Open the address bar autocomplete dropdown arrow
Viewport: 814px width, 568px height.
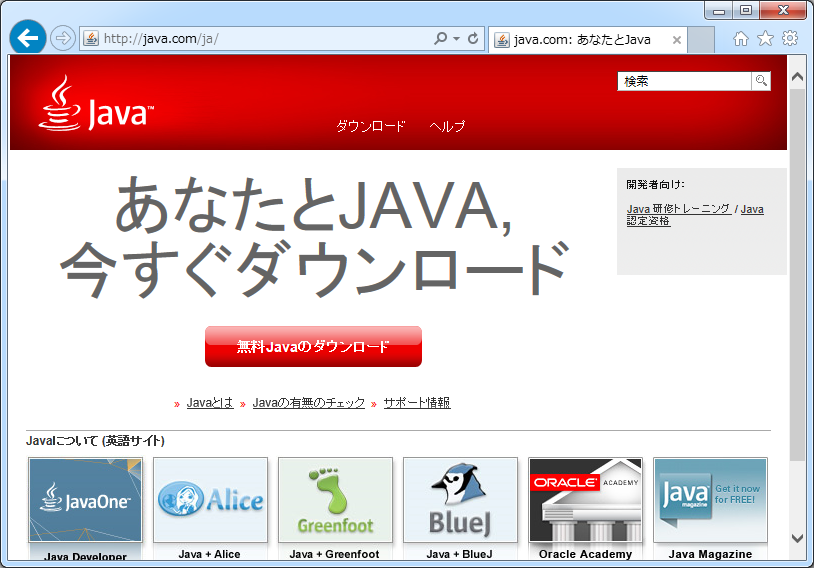pos(456,39)
